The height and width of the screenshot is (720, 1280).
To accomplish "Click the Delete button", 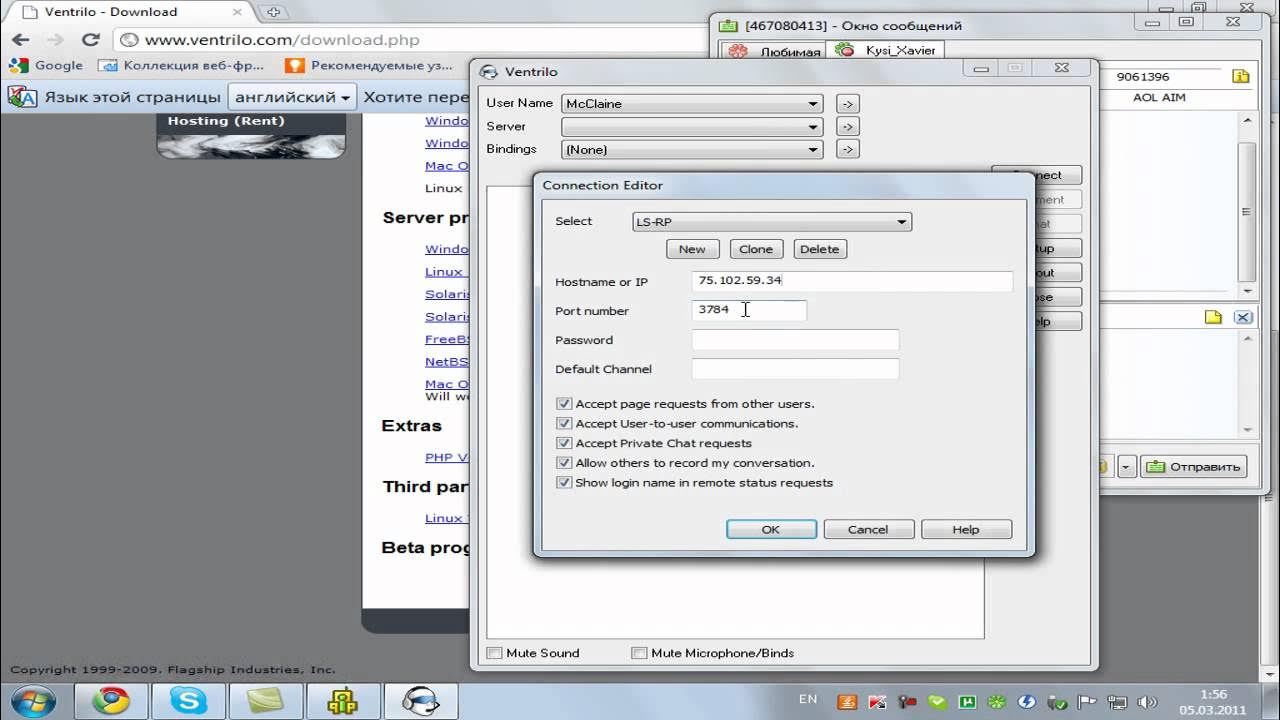I will point(820,249).
